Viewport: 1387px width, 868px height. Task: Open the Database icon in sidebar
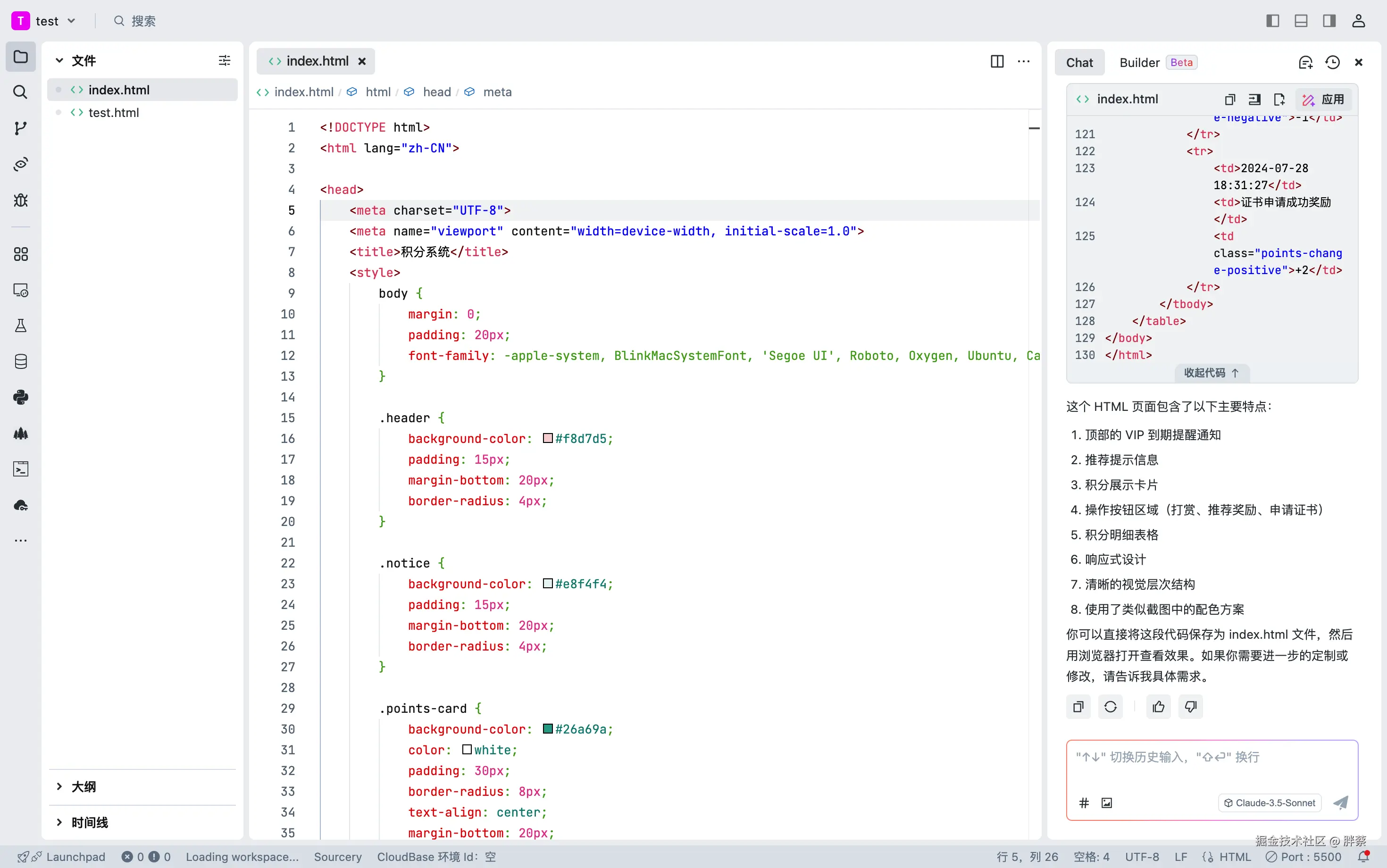point(21,362)
